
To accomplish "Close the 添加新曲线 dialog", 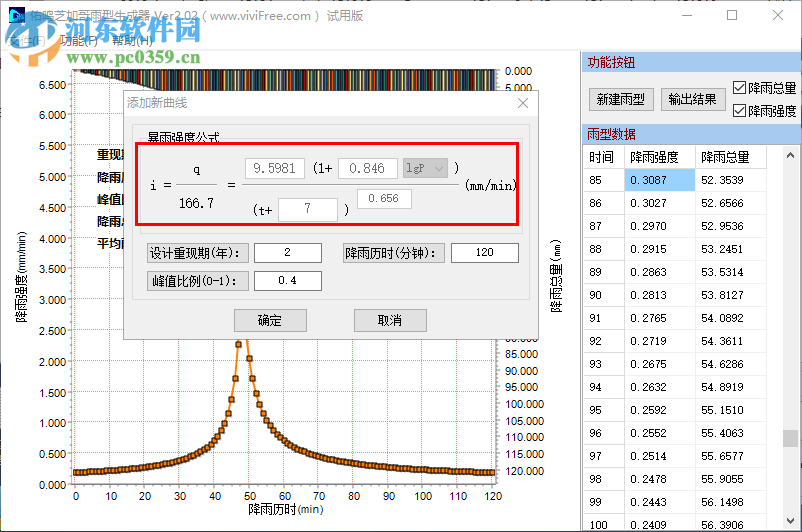I will click(x=523, y=103).
